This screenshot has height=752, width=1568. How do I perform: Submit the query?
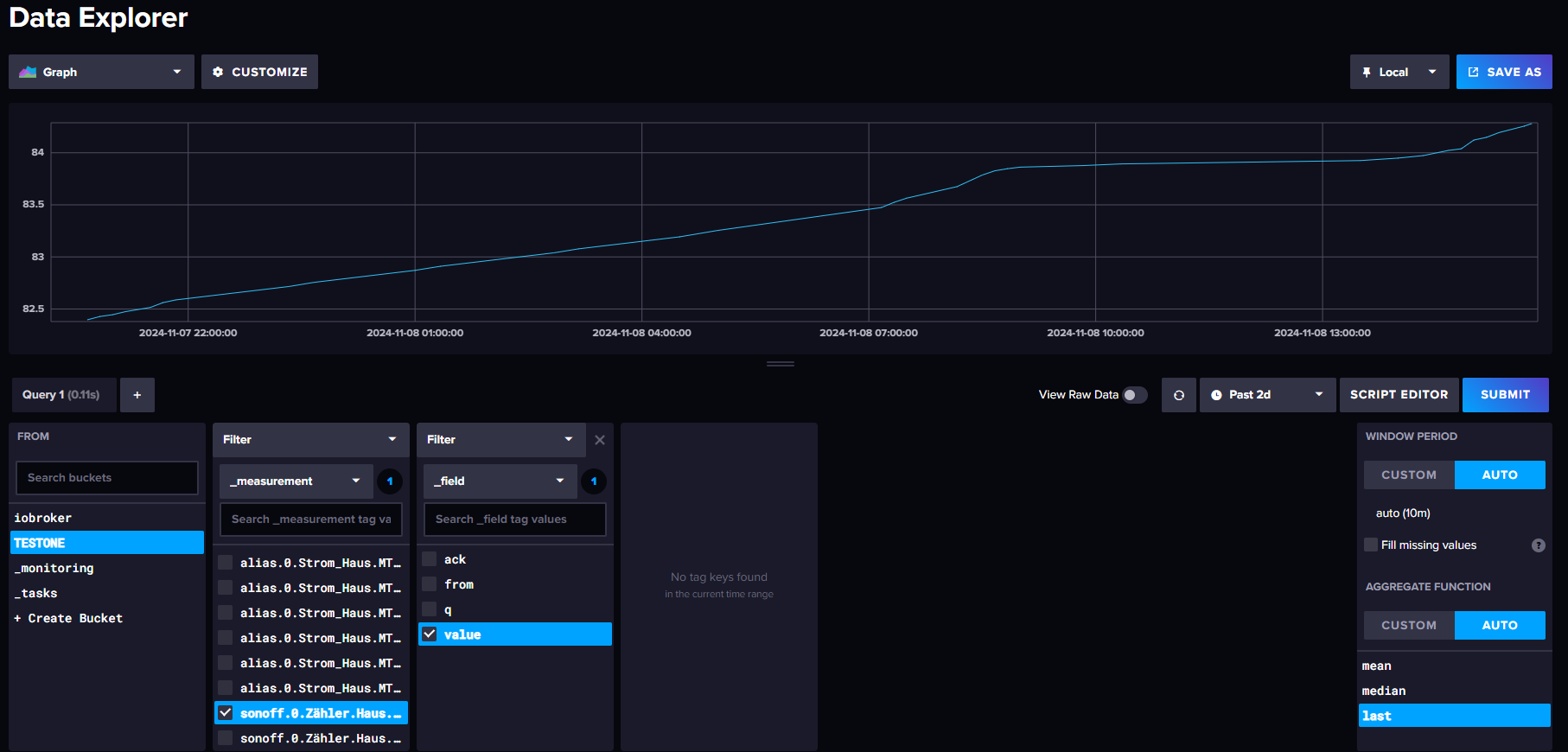pyautogui.click(x=1505, y=395)
